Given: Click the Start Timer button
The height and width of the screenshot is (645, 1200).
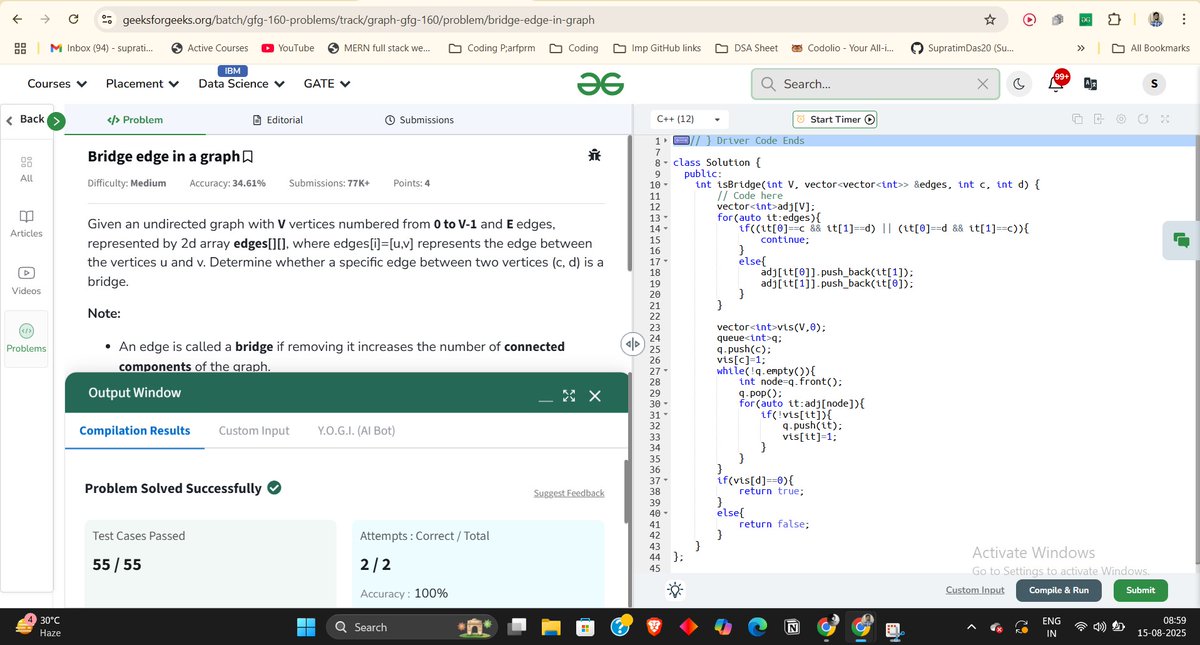Looking at the screenshot, I should coord(834,119).
